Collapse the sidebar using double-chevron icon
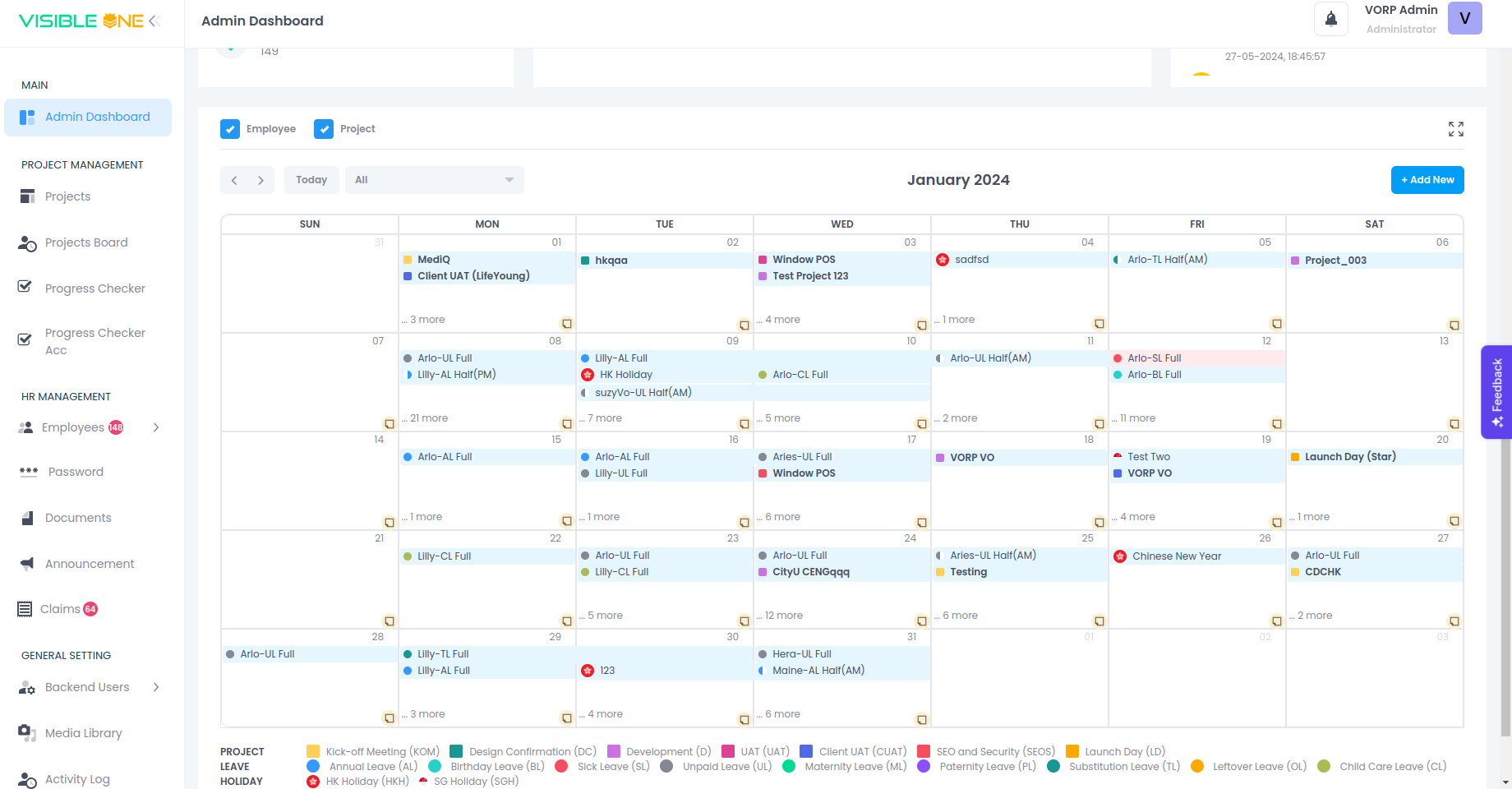Viewport: 1512px width, 789px height. point(154,21)
